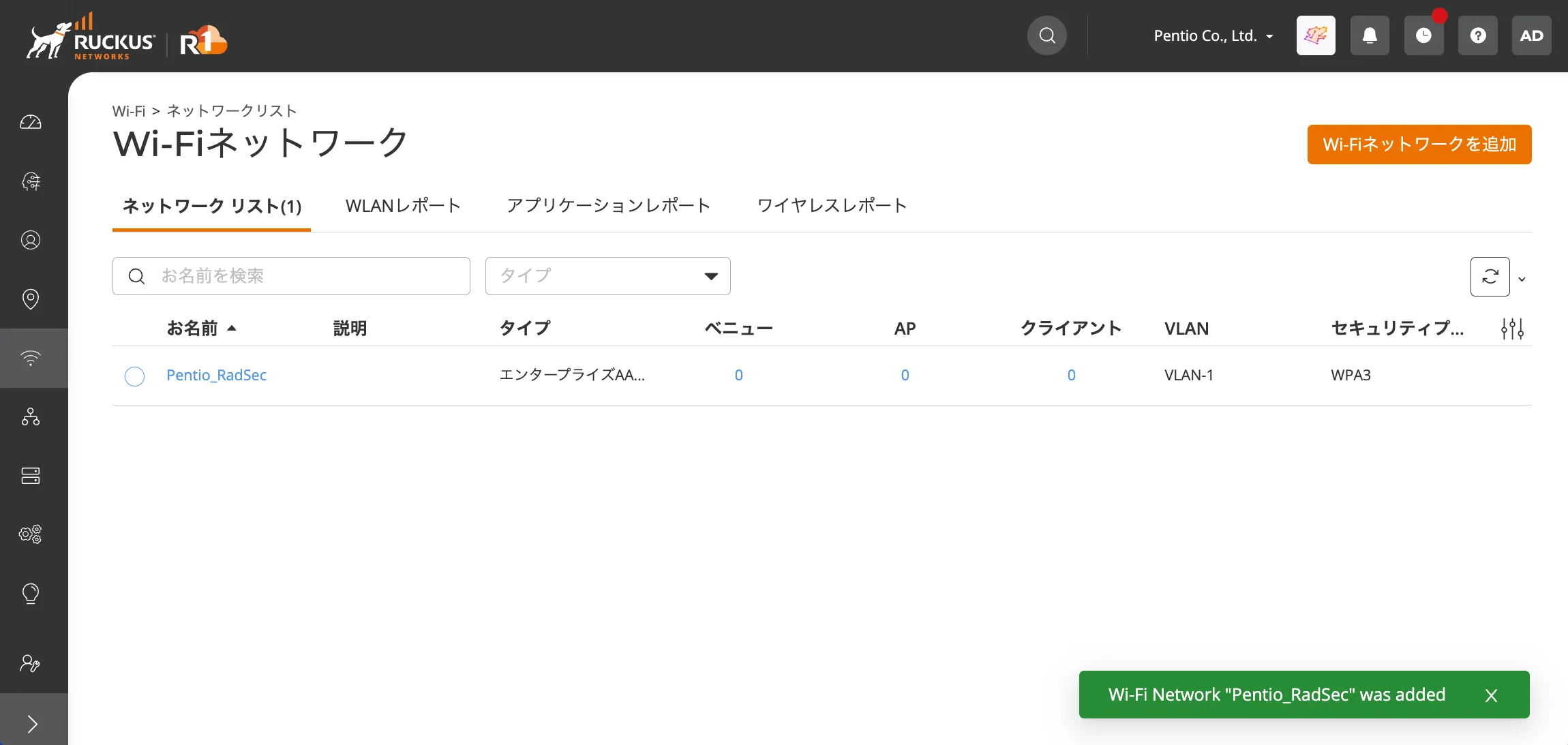Click the ベニュー count 0 link
1568x745 pixels.
pos(738,375)
